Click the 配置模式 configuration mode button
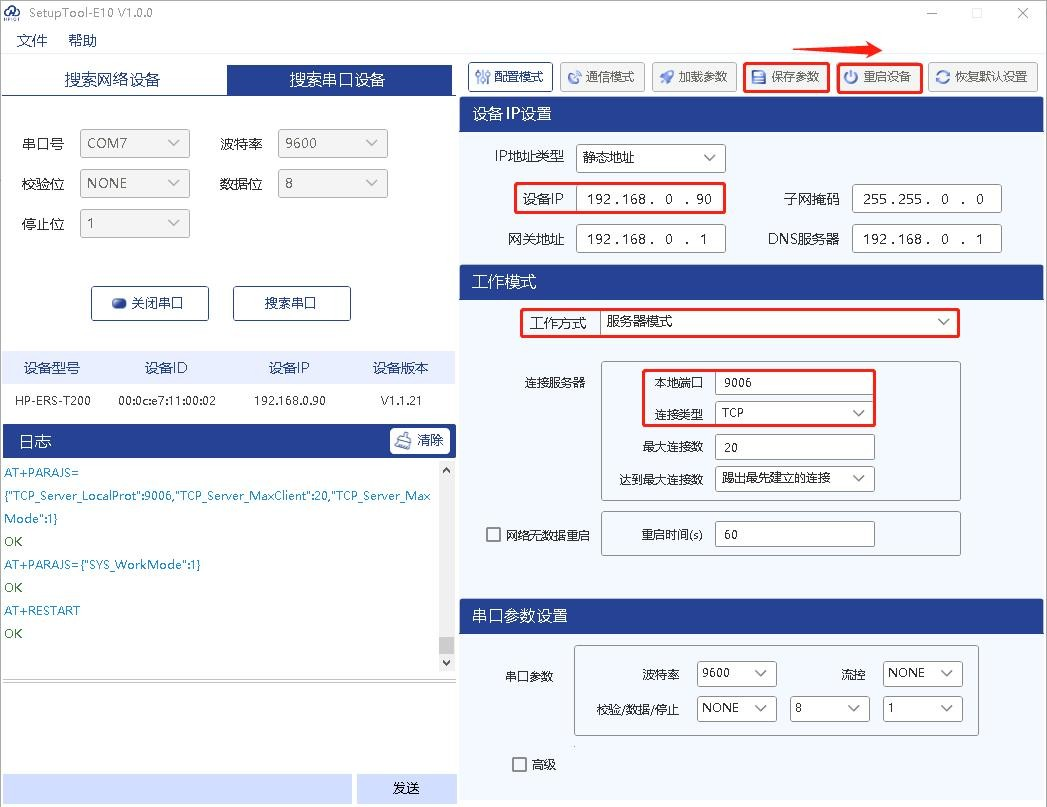Image resolution: width=1047 pixels, height=807 pixels. point(510,77)
